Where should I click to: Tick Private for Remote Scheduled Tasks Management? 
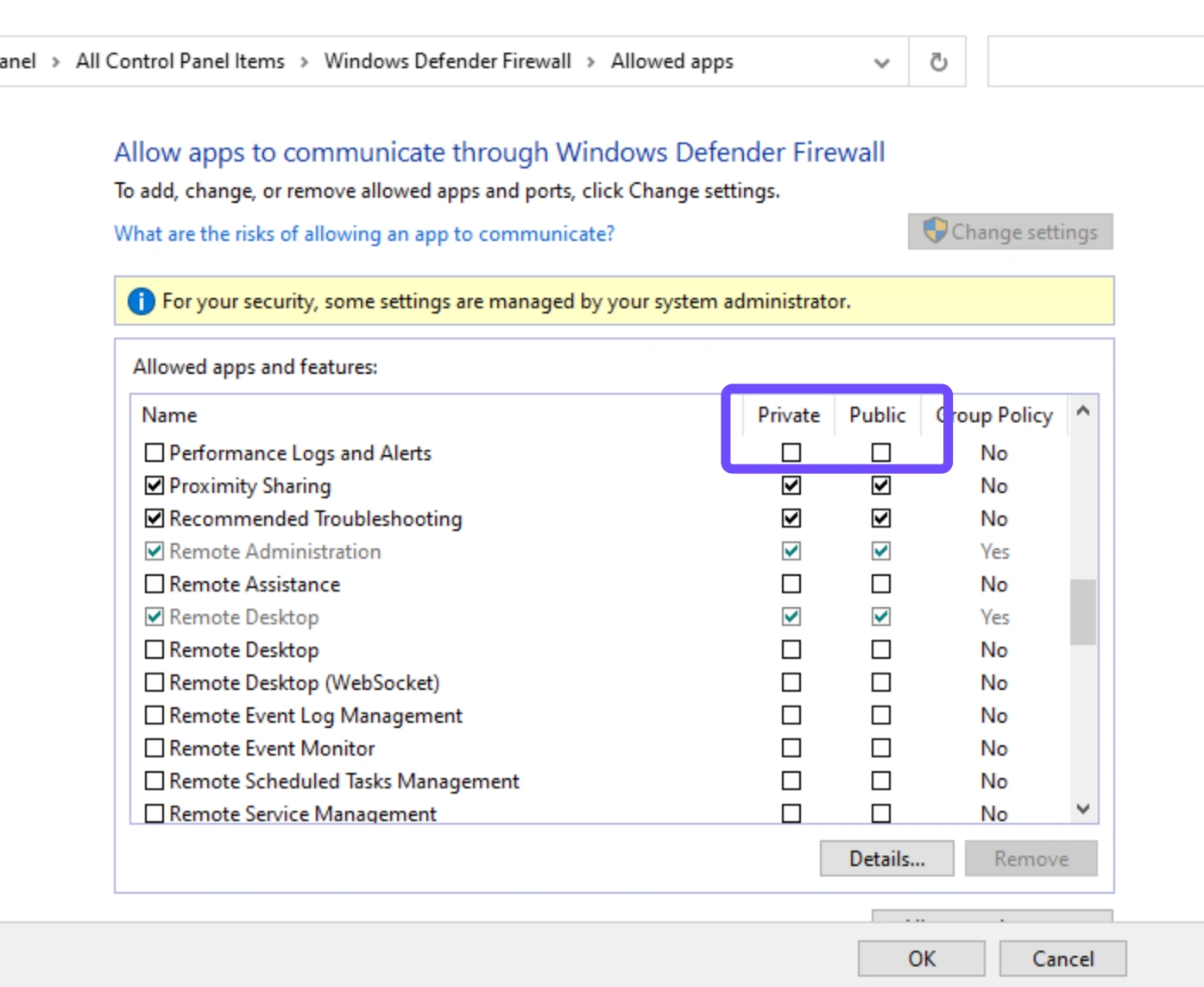coord(791,781)
